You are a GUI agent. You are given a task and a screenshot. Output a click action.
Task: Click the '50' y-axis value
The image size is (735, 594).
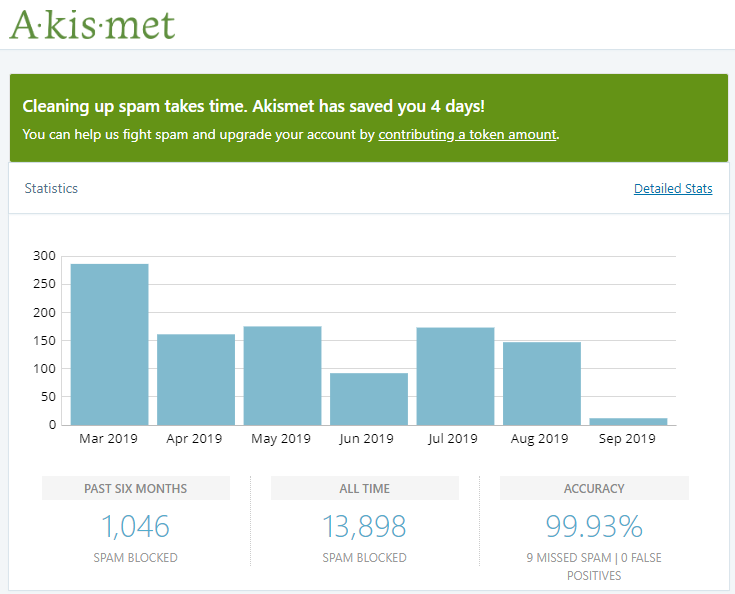pyautogui.click(x=48, y=397)
